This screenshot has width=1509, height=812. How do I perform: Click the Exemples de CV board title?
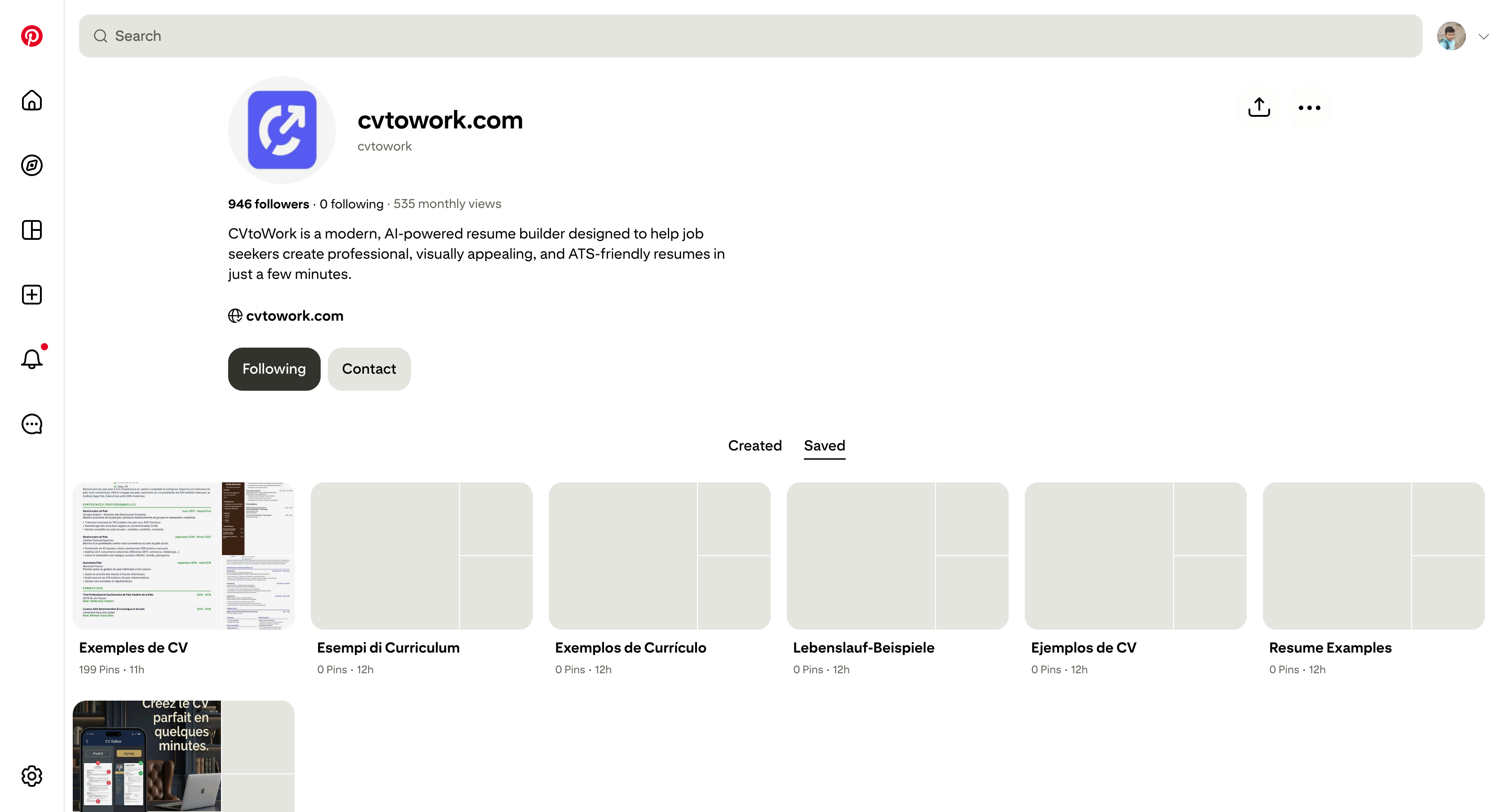click(x=133, y=648)
